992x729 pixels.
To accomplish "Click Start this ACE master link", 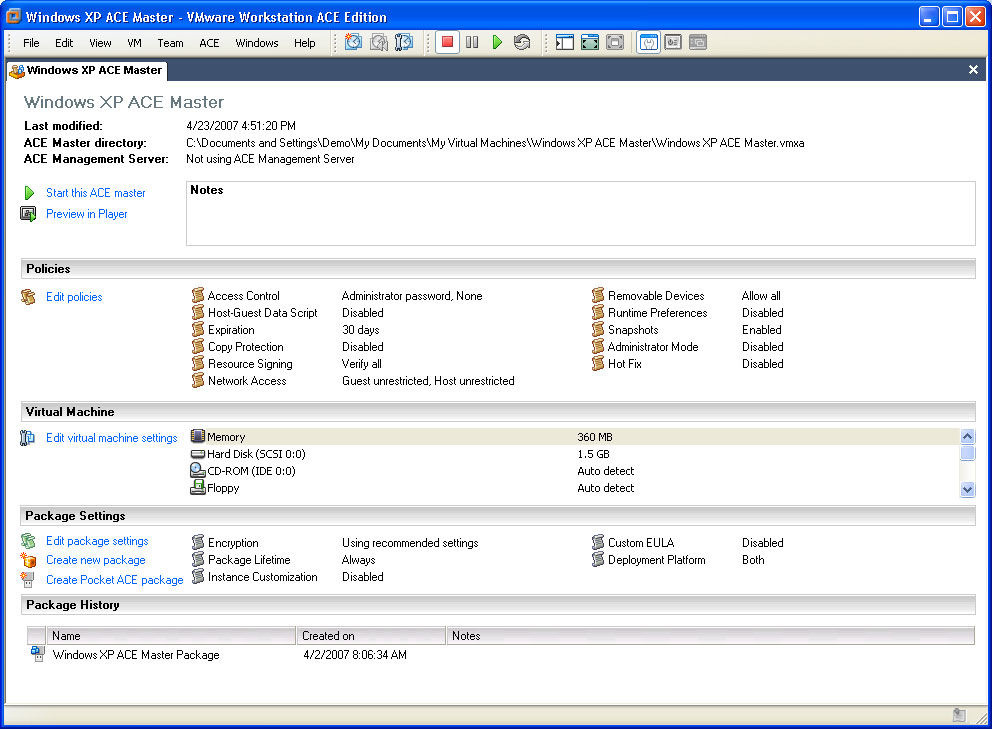I will click(95, 193).
